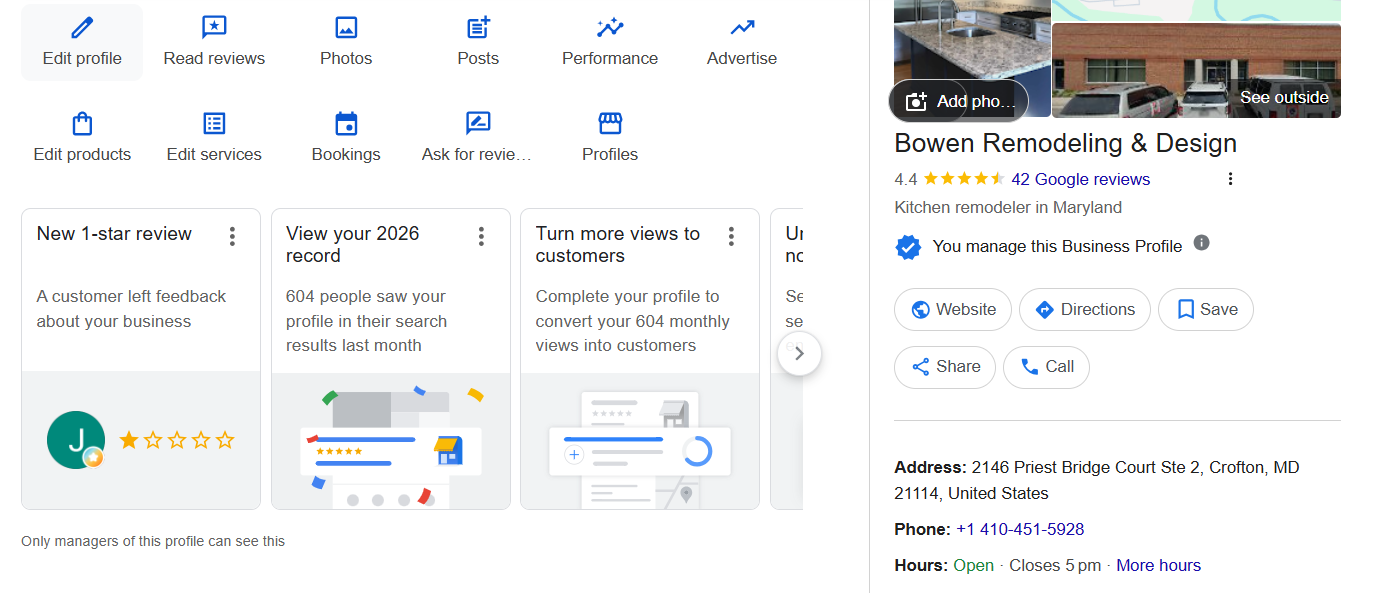The height and width of the screenshot is (593, 1378).
Task: Get Directions to the business
Action: [1085, 310]
